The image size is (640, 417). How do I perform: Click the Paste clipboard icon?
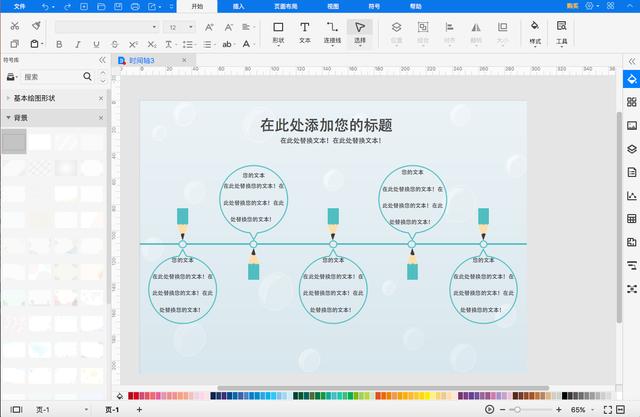coord(35,44)
